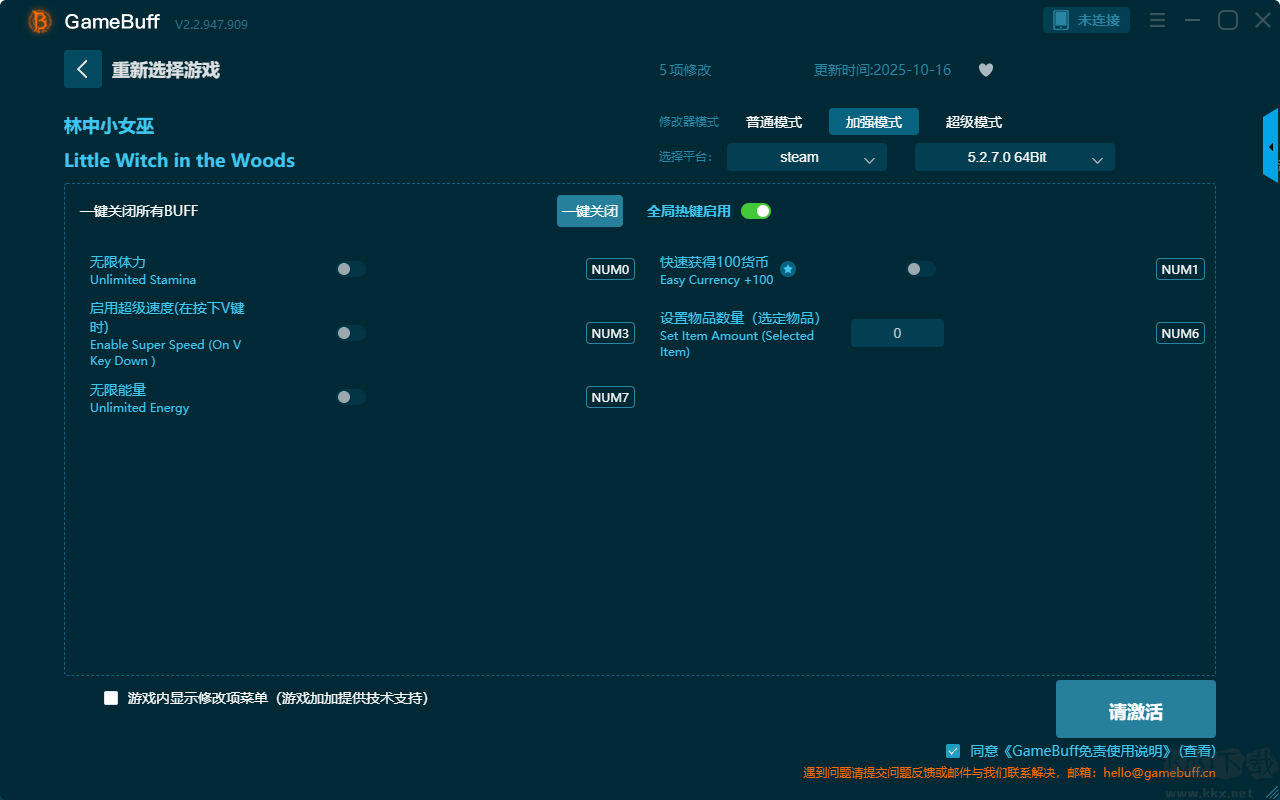Click the GameBuff logo icon

40,21
